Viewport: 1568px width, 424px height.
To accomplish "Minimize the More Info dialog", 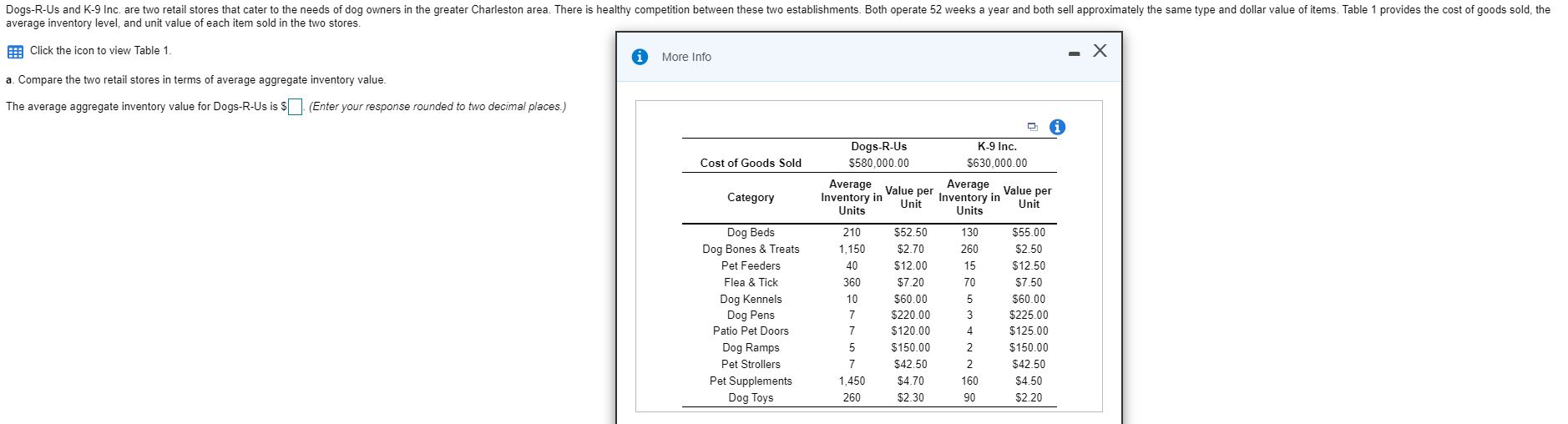I will [x=1075, y=54].
